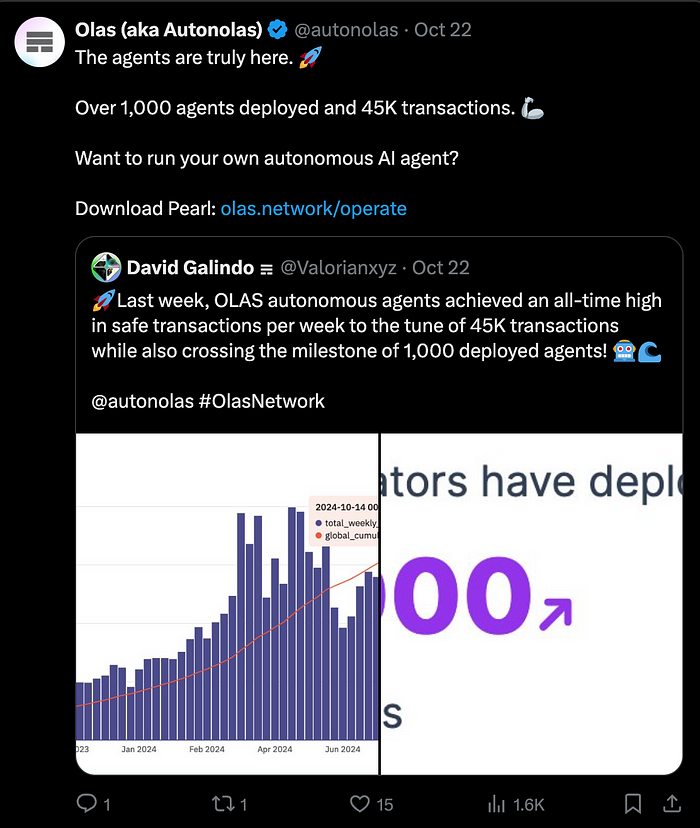Click David Galindo's profile avatar
This screenshot has height=828, width=700.
[106, 267]
